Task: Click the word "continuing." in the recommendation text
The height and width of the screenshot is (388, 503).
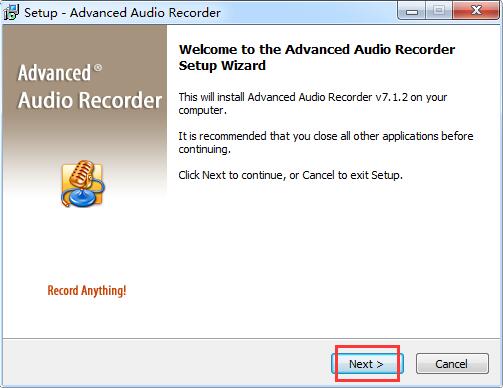Action: pyautogui.click(x=205, y=149)
